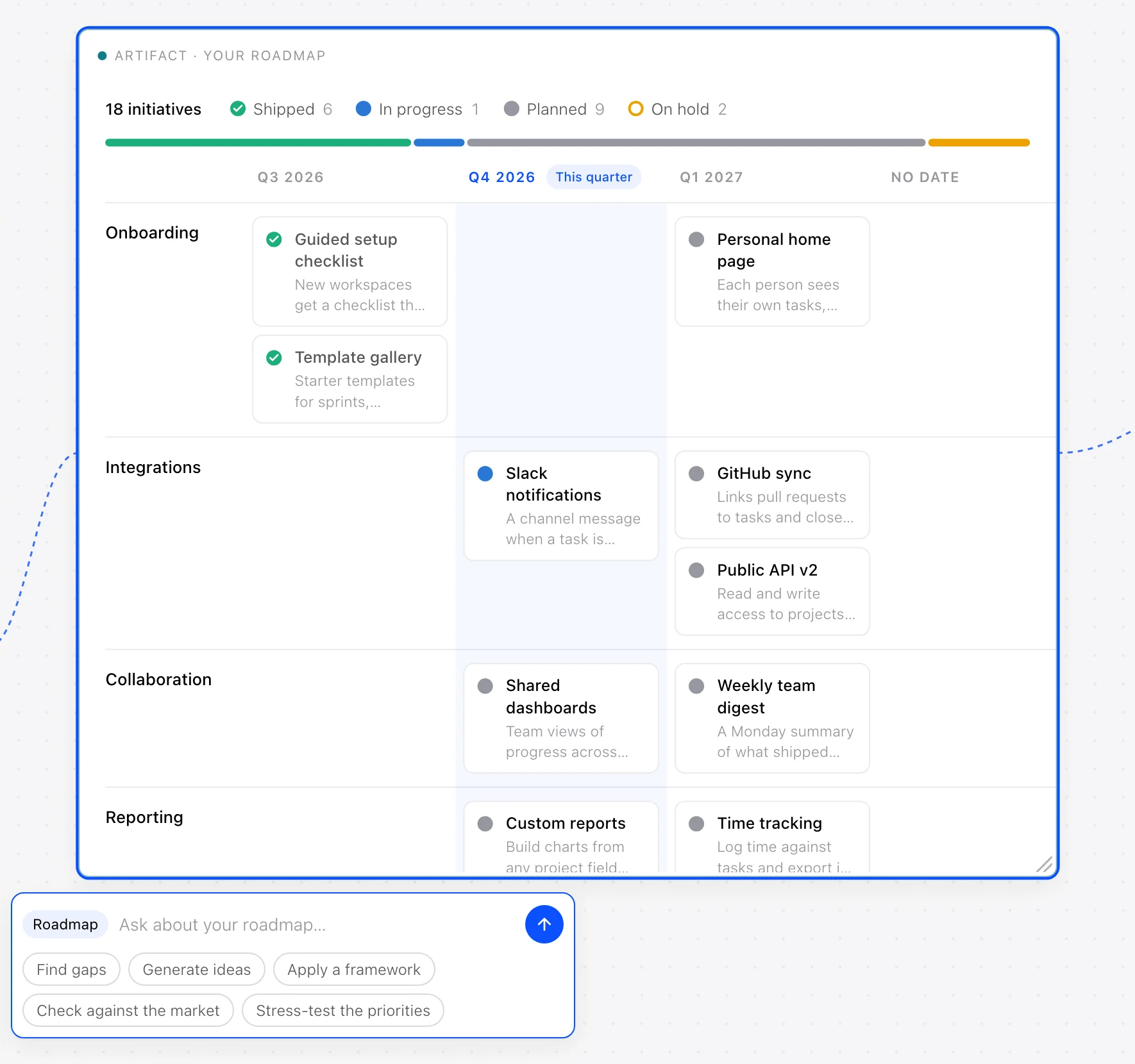This screenshot has height=1064, width=1135.
Task: Click the green shipped segment of progress bar
Action: point(258,142)
